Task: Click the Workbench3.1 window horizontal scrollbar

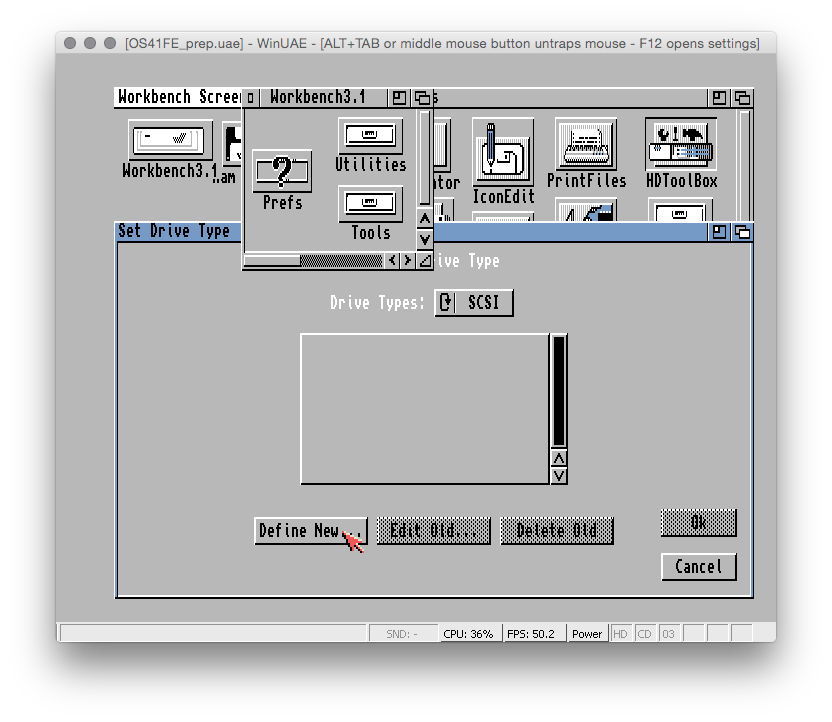Action: pyautogui.click(x=313, y=260)
